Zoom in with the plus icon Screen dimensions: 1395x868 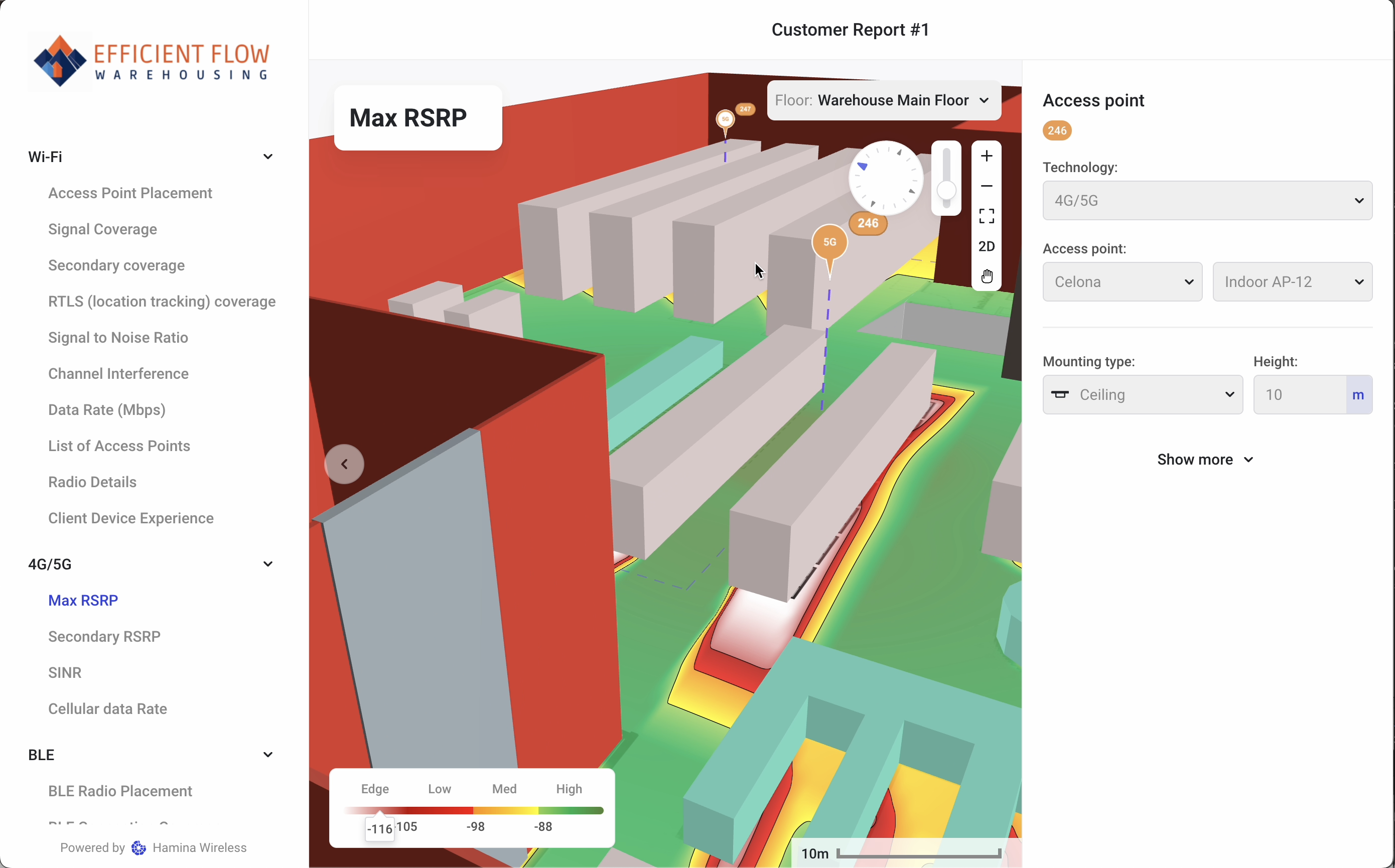point(986,156)
